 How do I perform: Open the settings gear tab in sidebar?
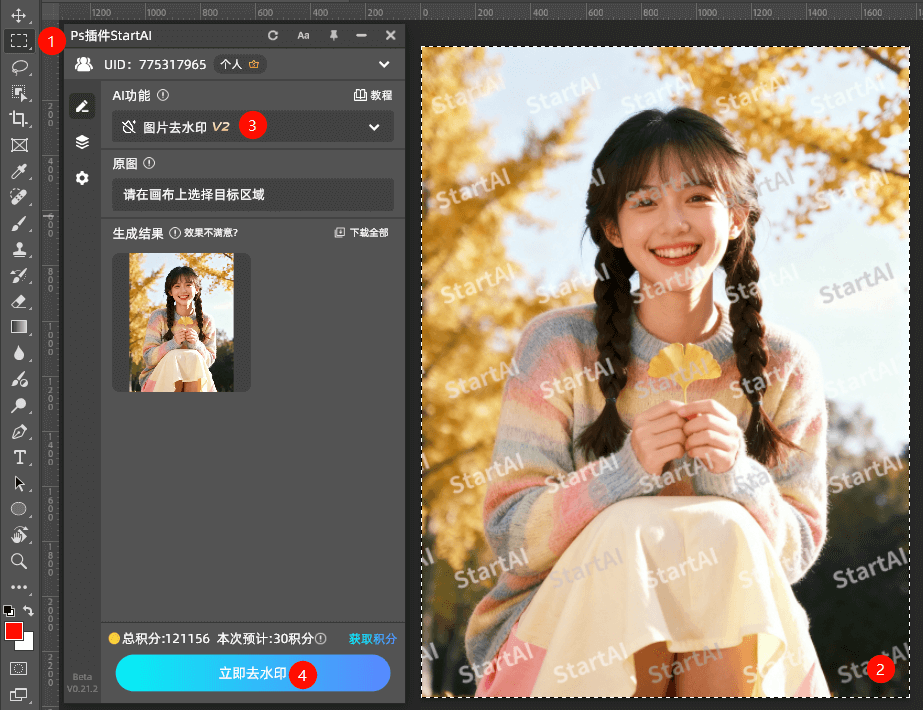coord(82,178)
